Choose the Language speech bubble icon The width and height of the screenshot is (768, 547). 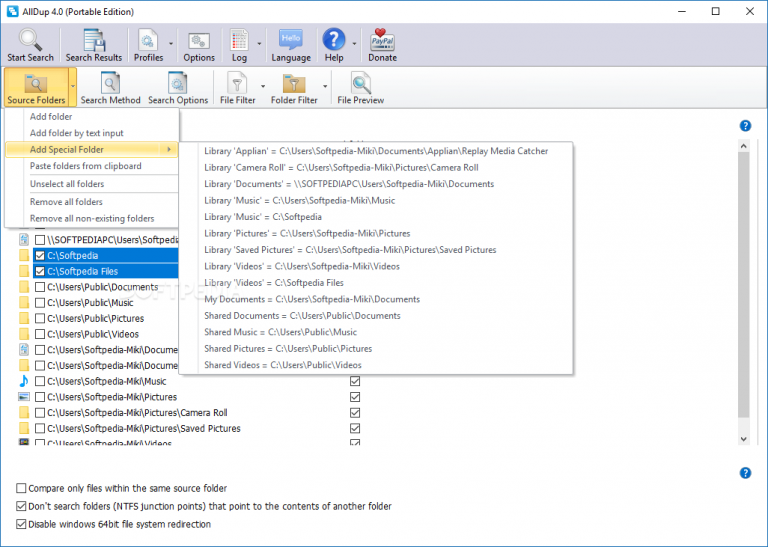coord(291,39)
